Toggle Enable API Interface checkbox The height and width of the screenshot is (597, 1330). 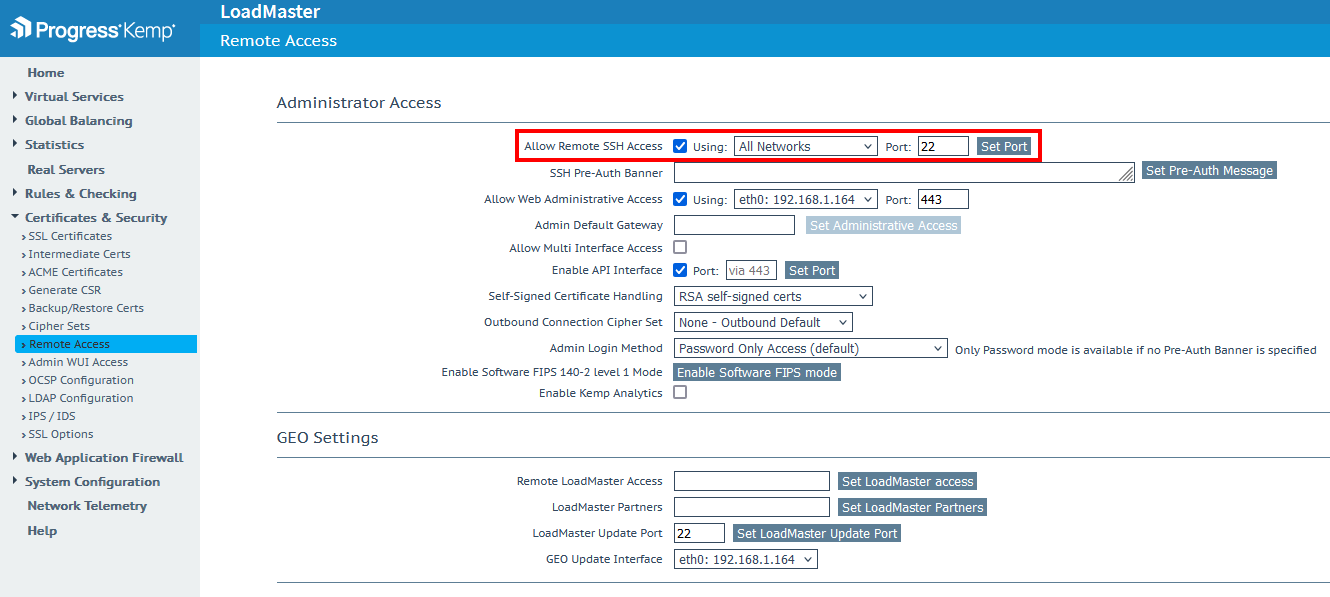click(680, 270)
